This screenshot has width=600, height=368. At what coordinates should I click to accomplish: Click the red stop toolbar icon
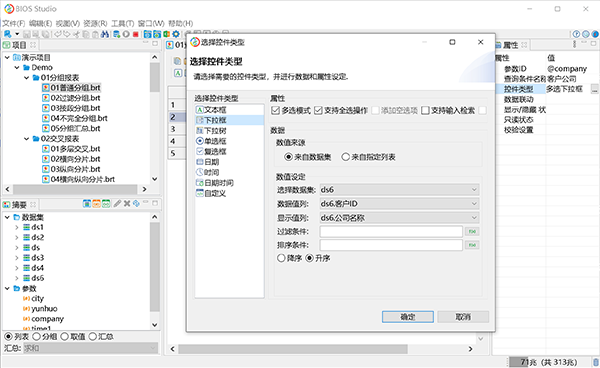[135, 34]
